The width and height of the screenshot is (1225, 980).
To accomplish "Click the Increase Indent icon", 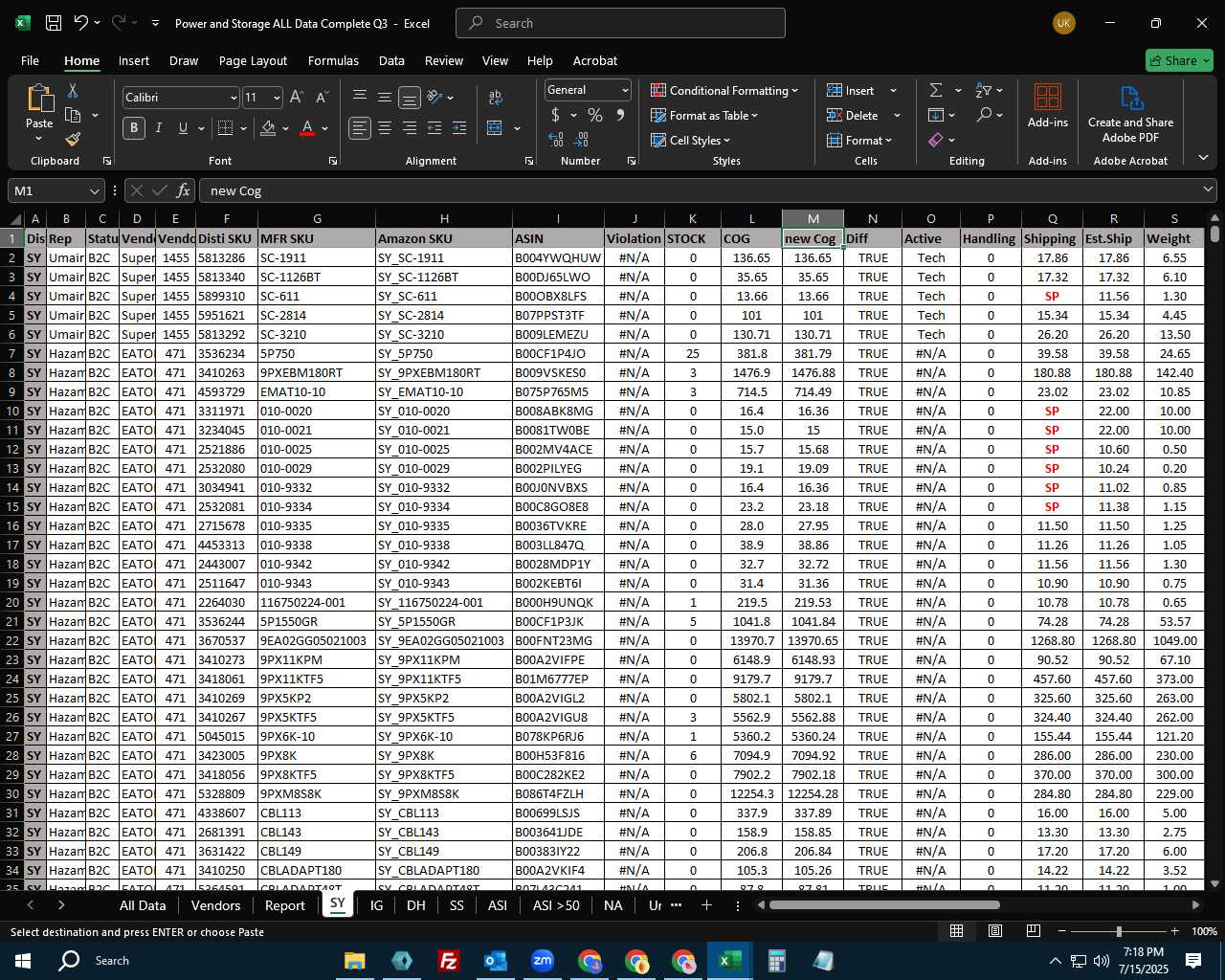I will 459,128.
